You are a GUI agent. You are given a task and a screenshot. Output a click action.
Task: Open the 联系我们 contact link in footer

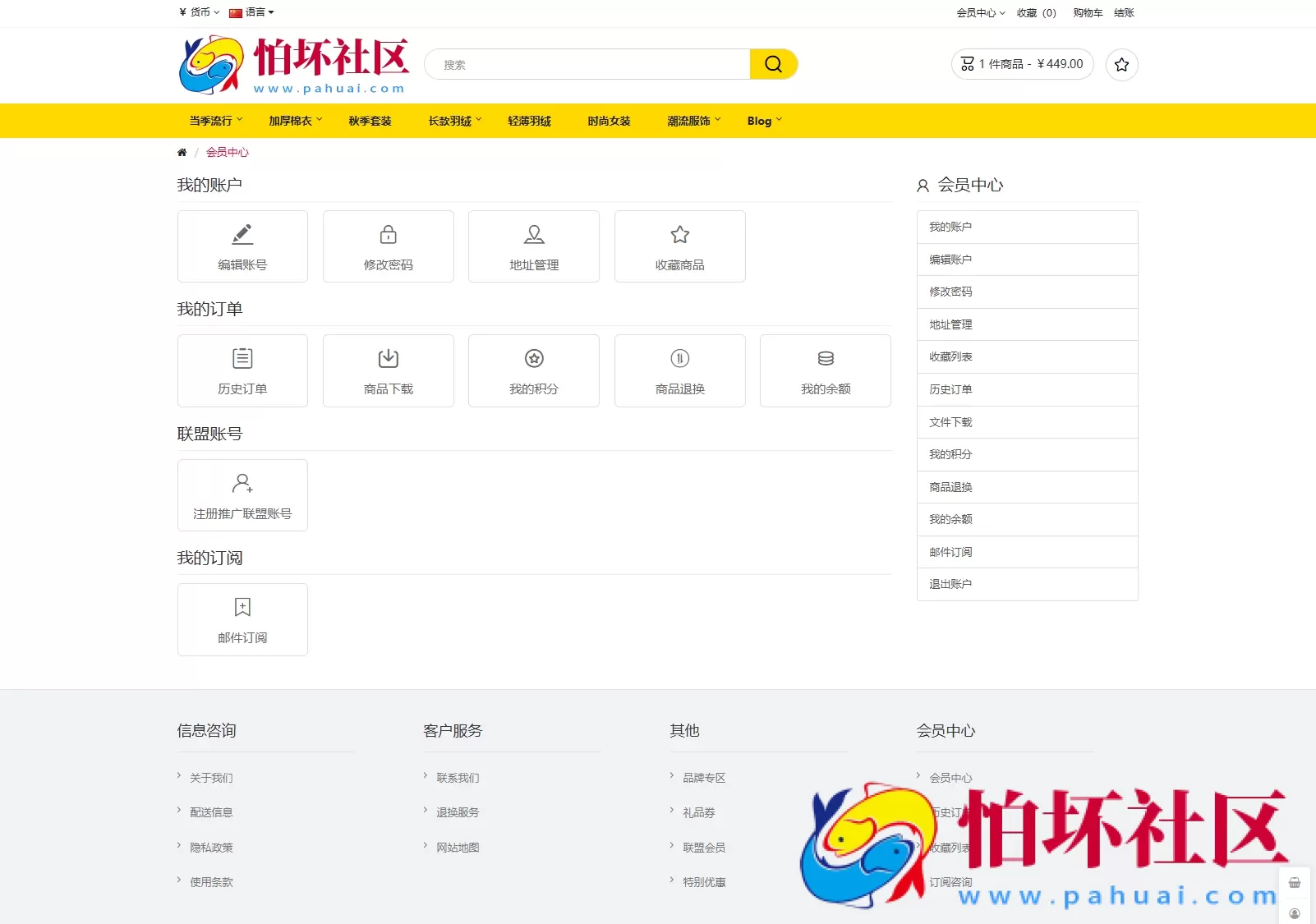click(458, 778)
